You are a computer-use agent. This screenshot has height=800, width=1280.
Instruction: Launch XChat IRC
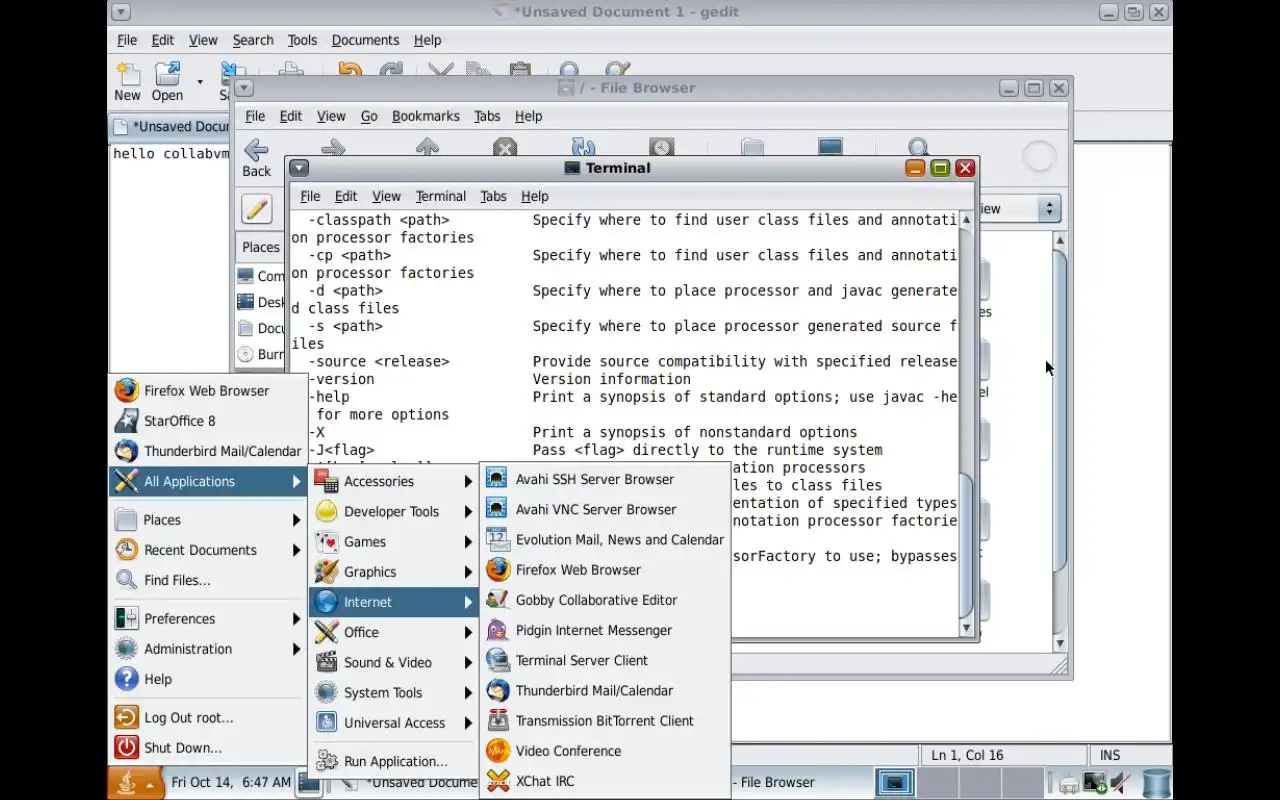click(605, 781)
